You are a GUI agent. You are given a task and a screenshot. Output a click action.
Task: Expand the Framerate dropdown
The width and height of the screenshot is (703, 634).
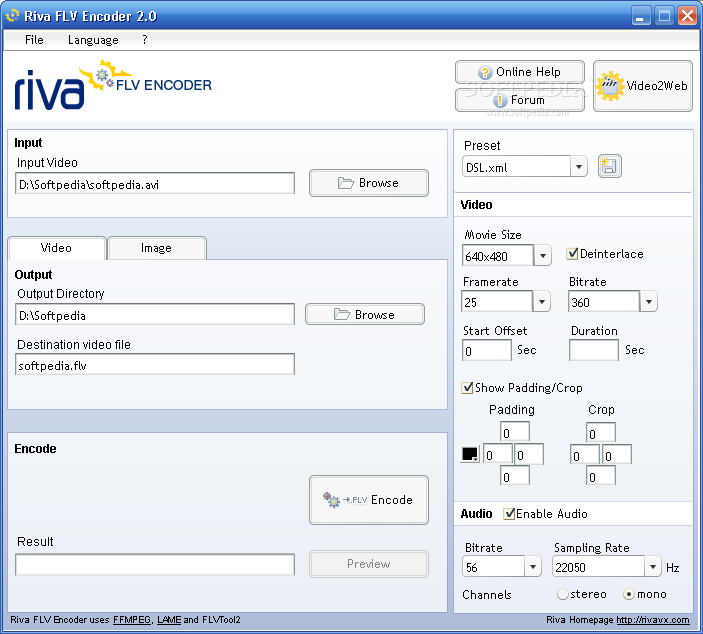tap(542, 301)
